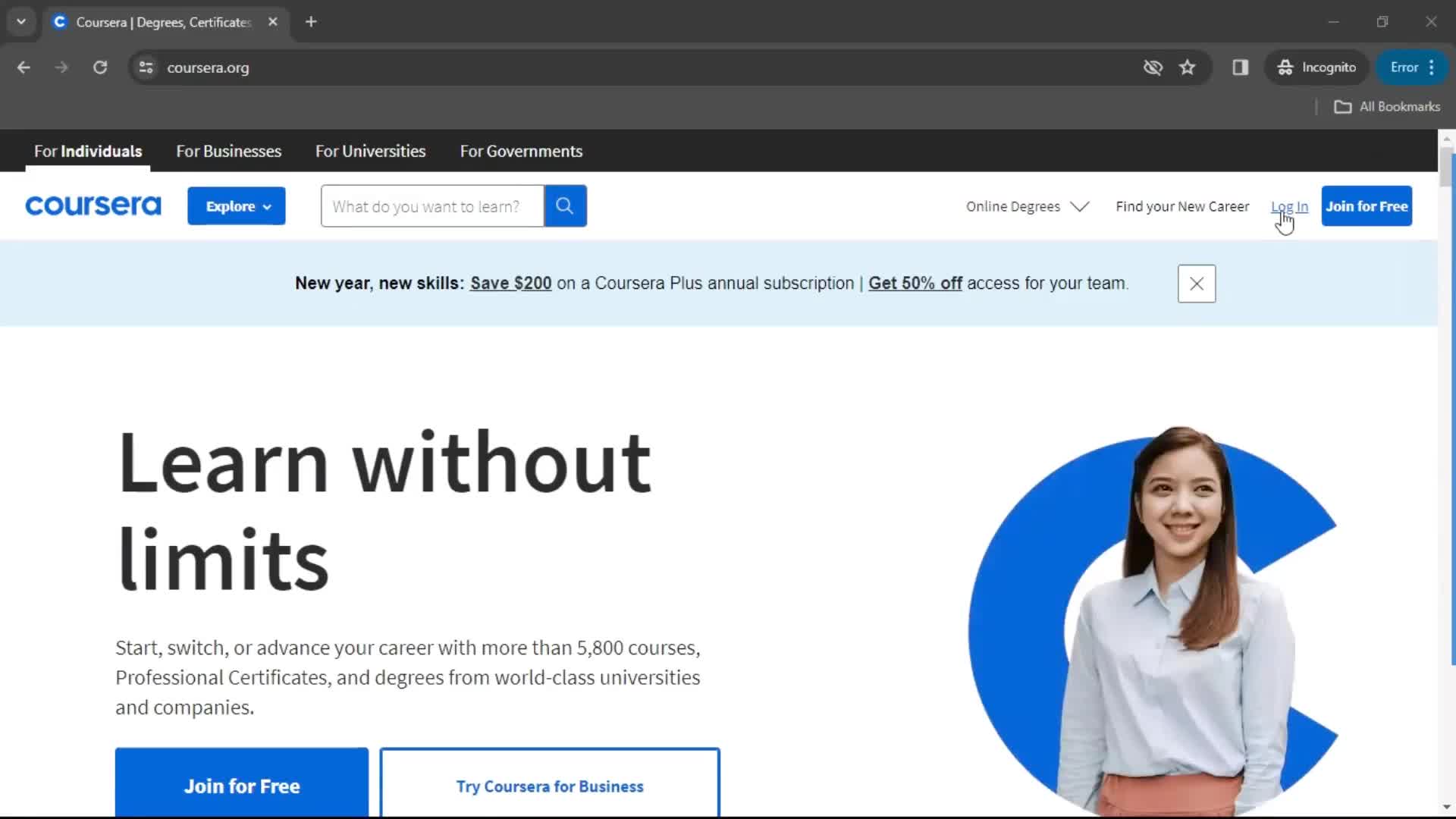
Task: Click Join for Free button
Action: [x=1367, y=206]
